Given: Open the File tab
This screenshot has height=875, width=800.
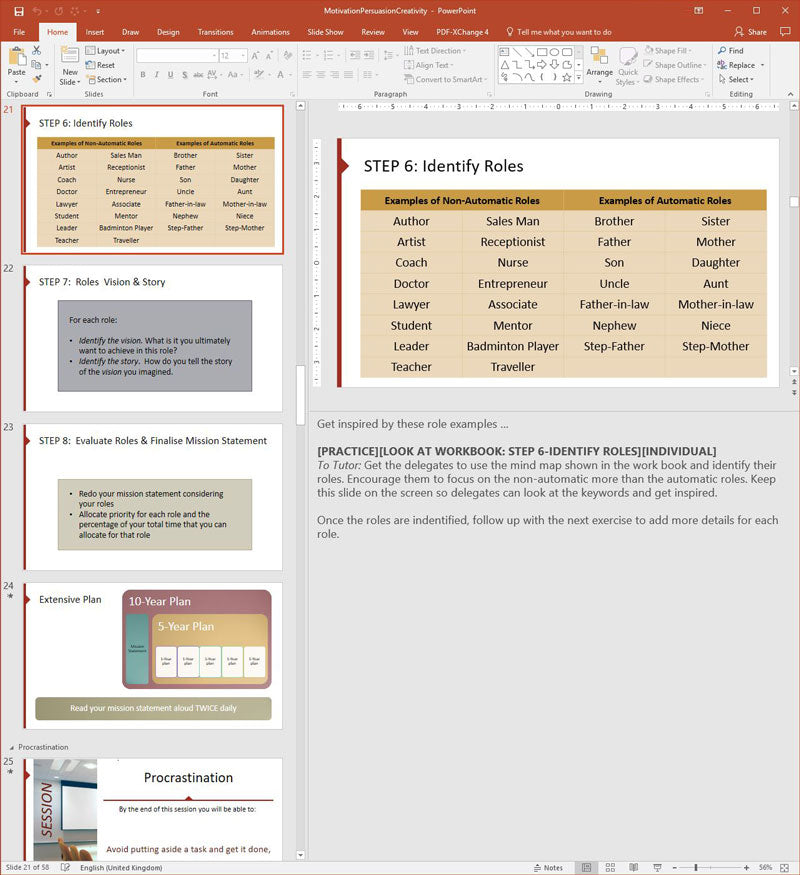Looking at the screenshot, I should (x=19, y=32).
